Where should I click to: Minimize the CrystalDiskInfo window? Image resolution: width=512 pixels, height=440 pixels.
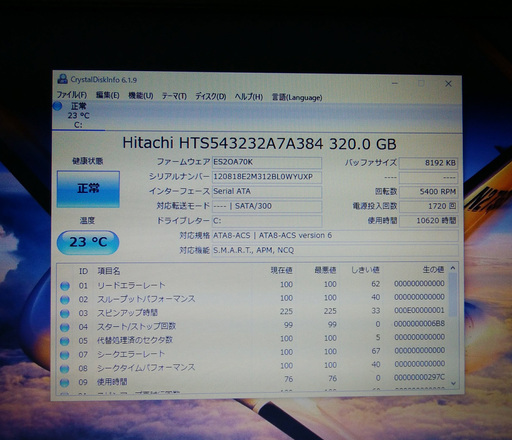(x=395, y=83)
